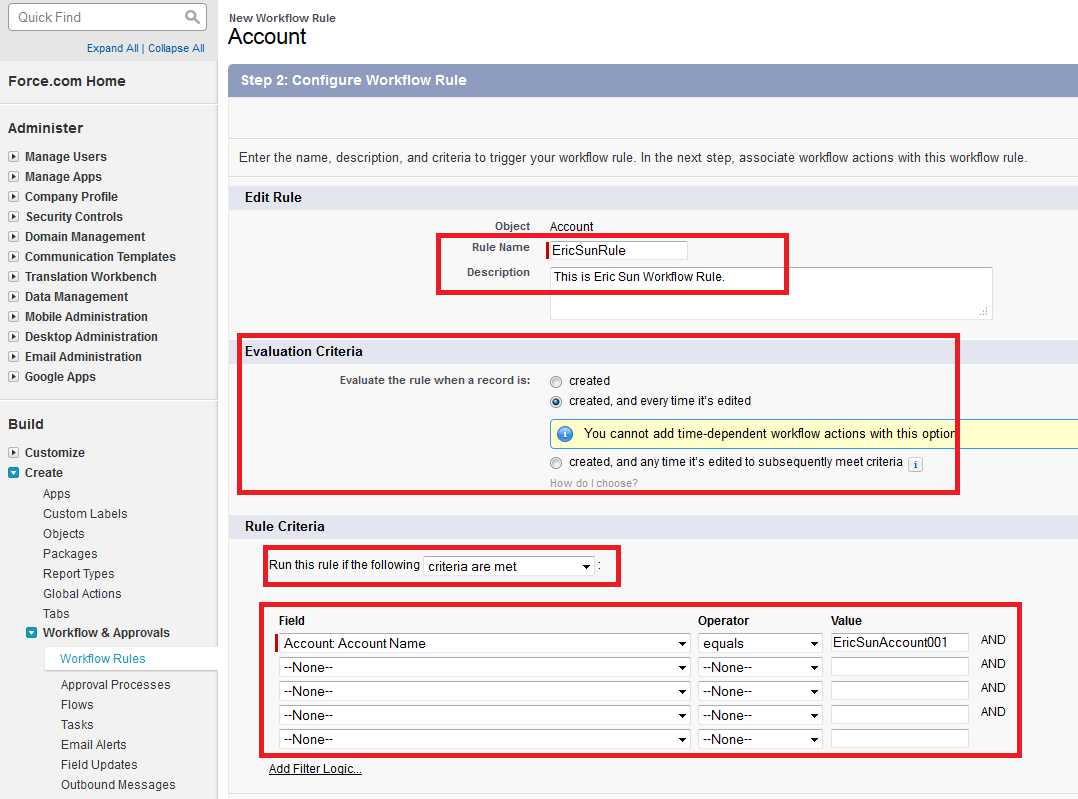The height and width of the screenshot is (799, 1078).
Task: Click the blue info icon in time-dependent warning
Action: pyautogui.click(x=564, y=434)
